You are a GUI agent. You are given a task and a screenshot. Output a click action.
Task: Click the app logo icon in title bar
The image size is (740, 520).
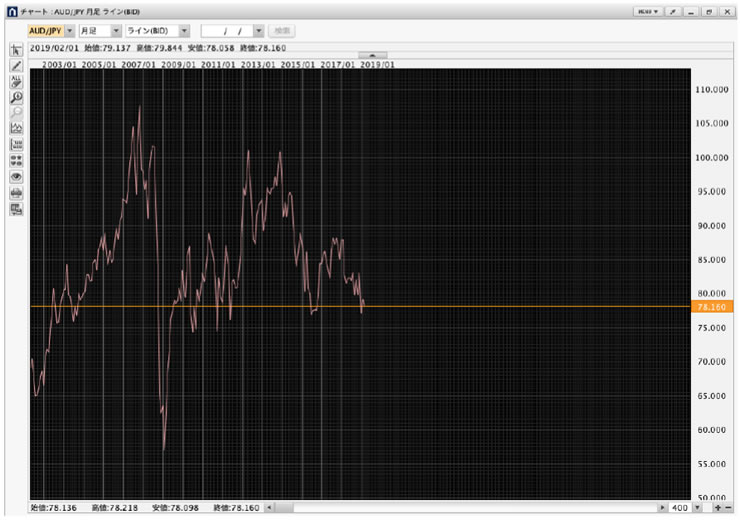(12, 11)
